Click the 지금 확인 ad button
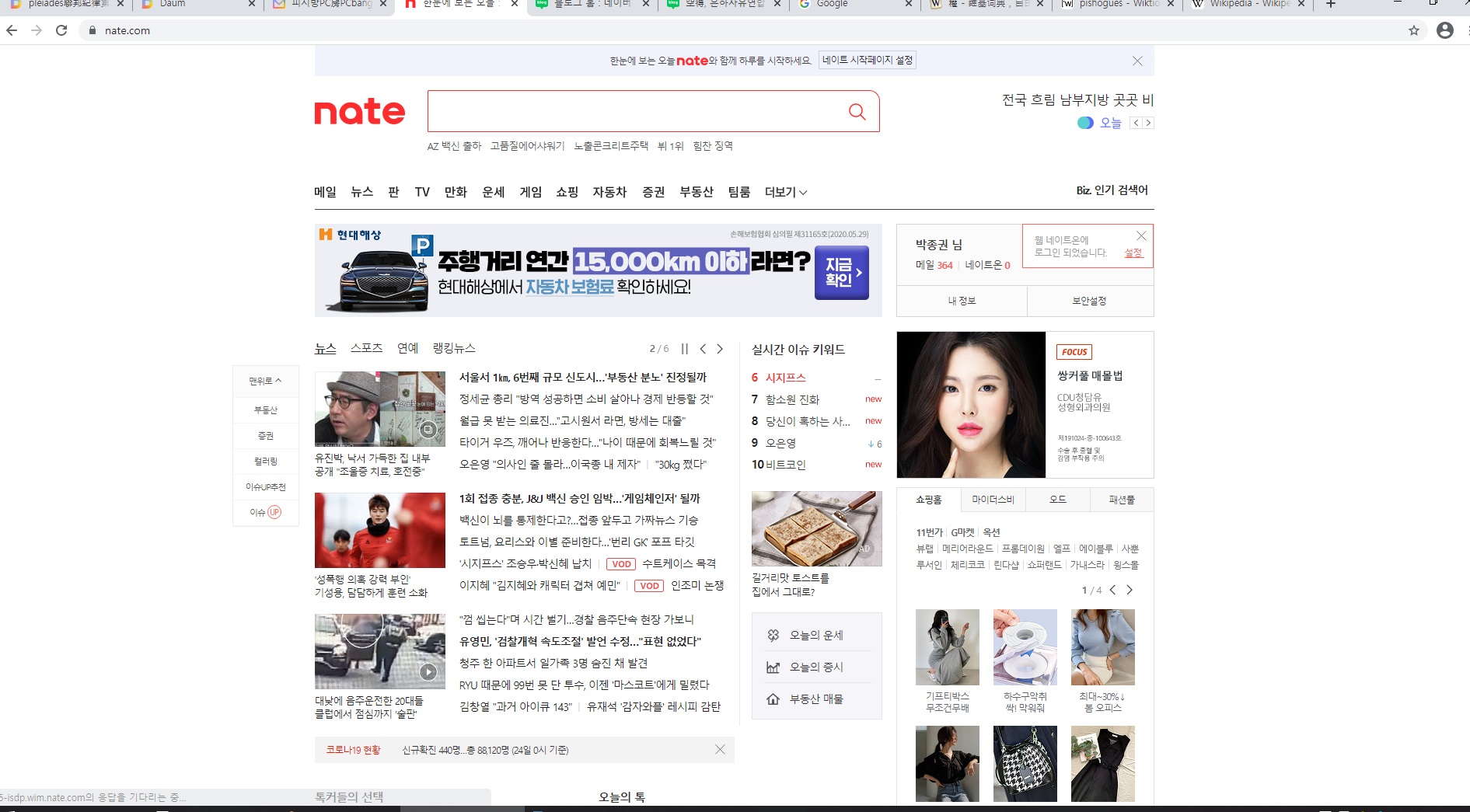This screenshot has width=1470, height=812. tap(842, 273)
